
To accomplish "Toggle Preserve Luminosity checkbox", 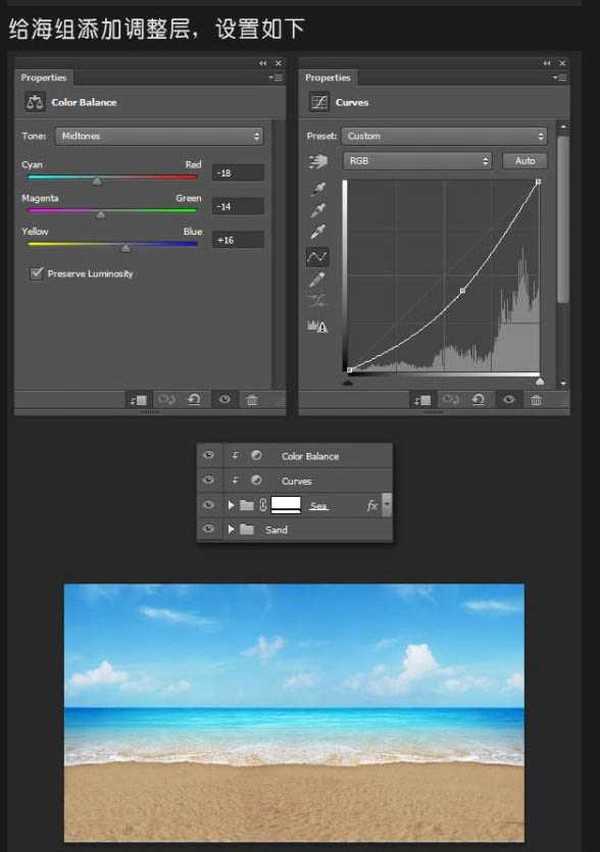I will [x=36, y=273].
